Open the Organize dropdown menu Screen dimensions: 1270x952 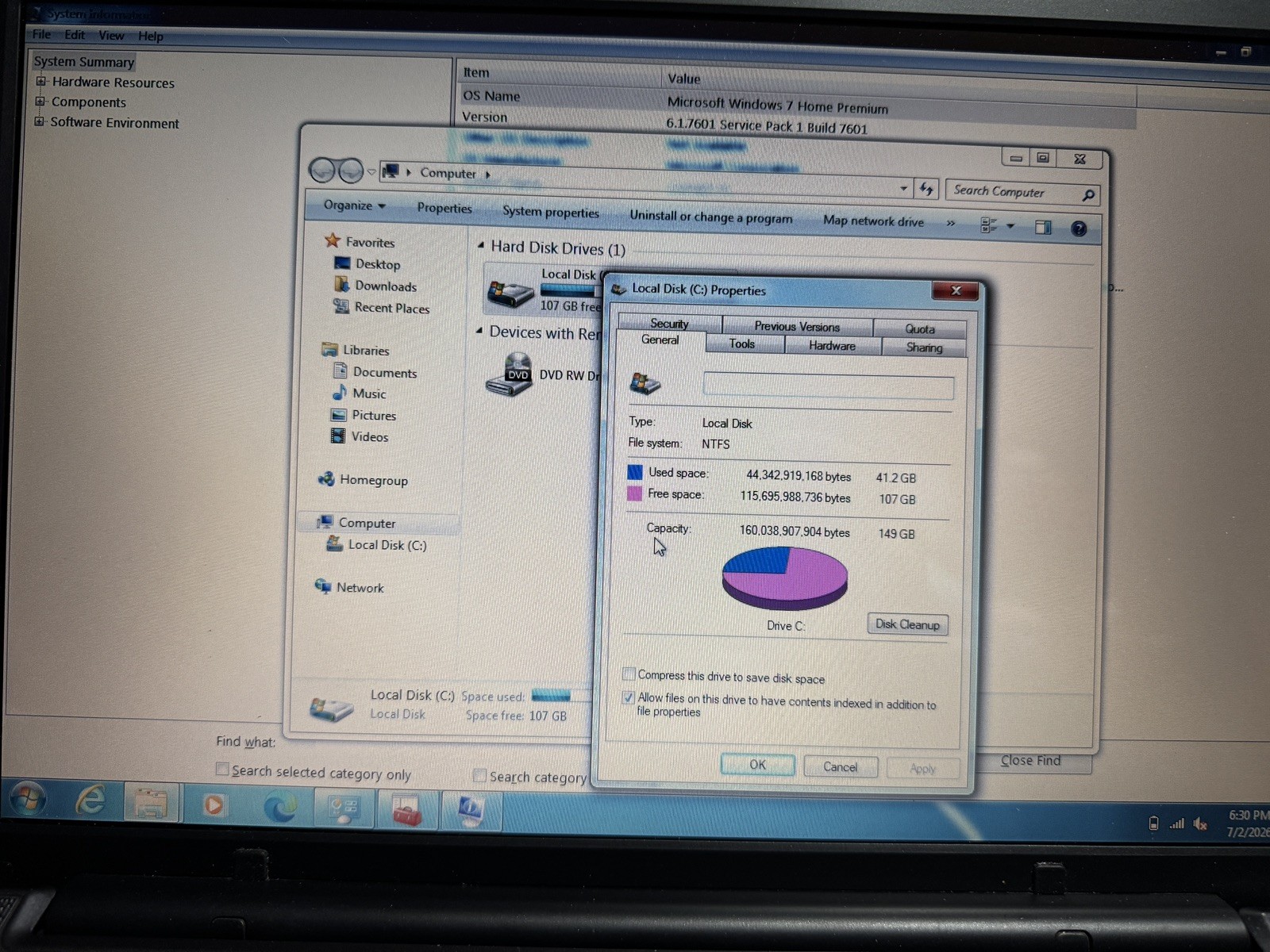(x=354, y=205)
